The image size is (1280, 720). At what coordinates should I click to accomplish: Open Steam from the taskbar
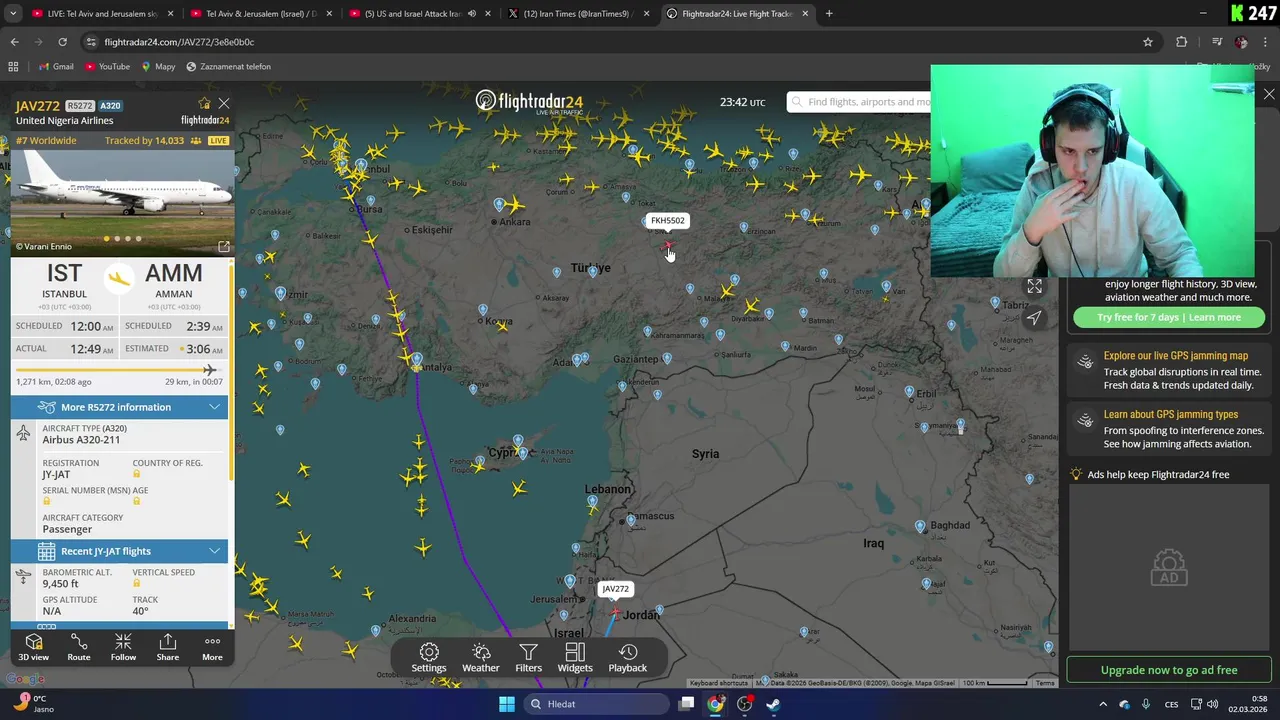[x=774, y=704]
